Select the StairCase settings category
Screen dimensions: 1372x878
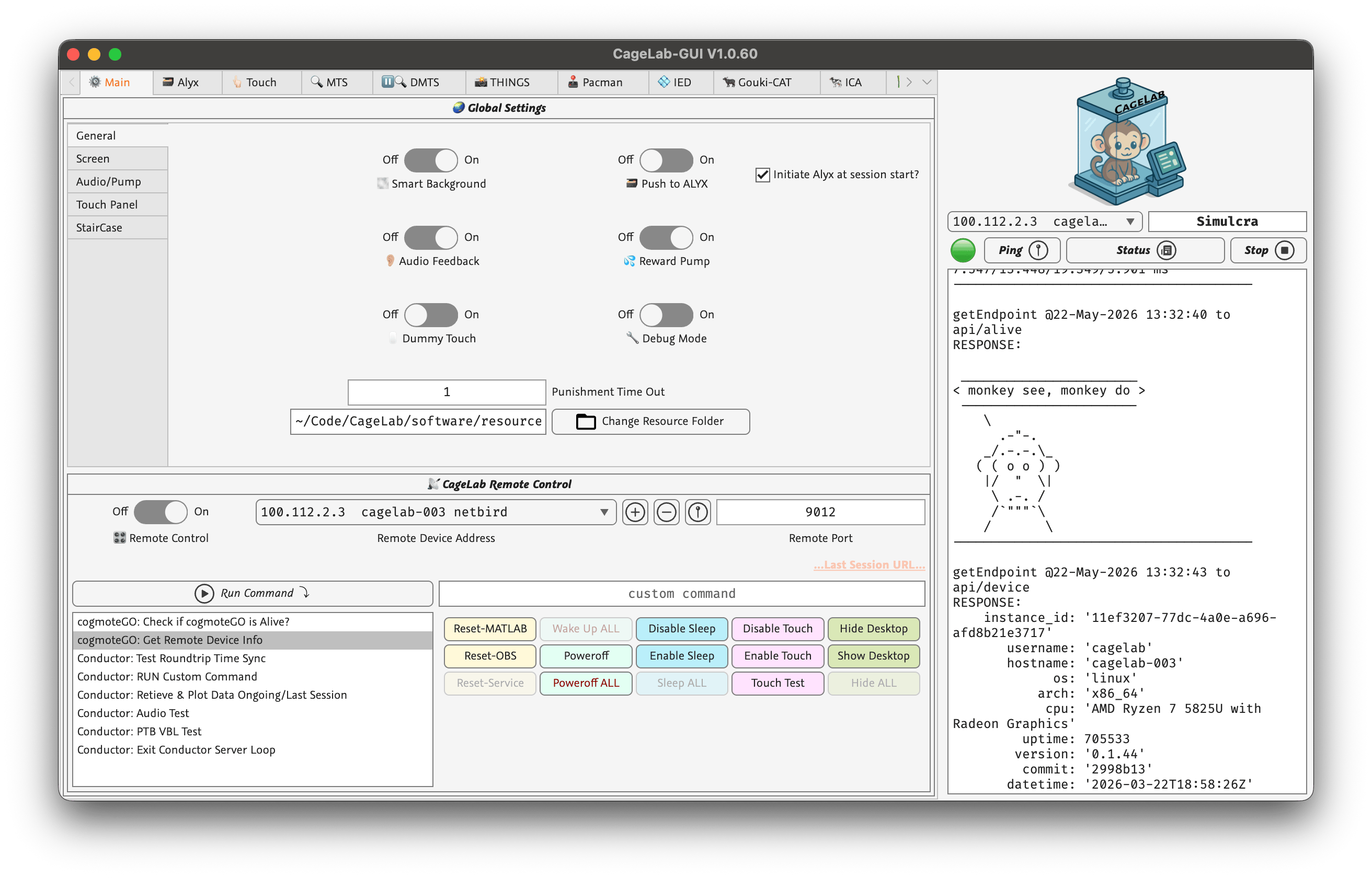coord(118,227)
